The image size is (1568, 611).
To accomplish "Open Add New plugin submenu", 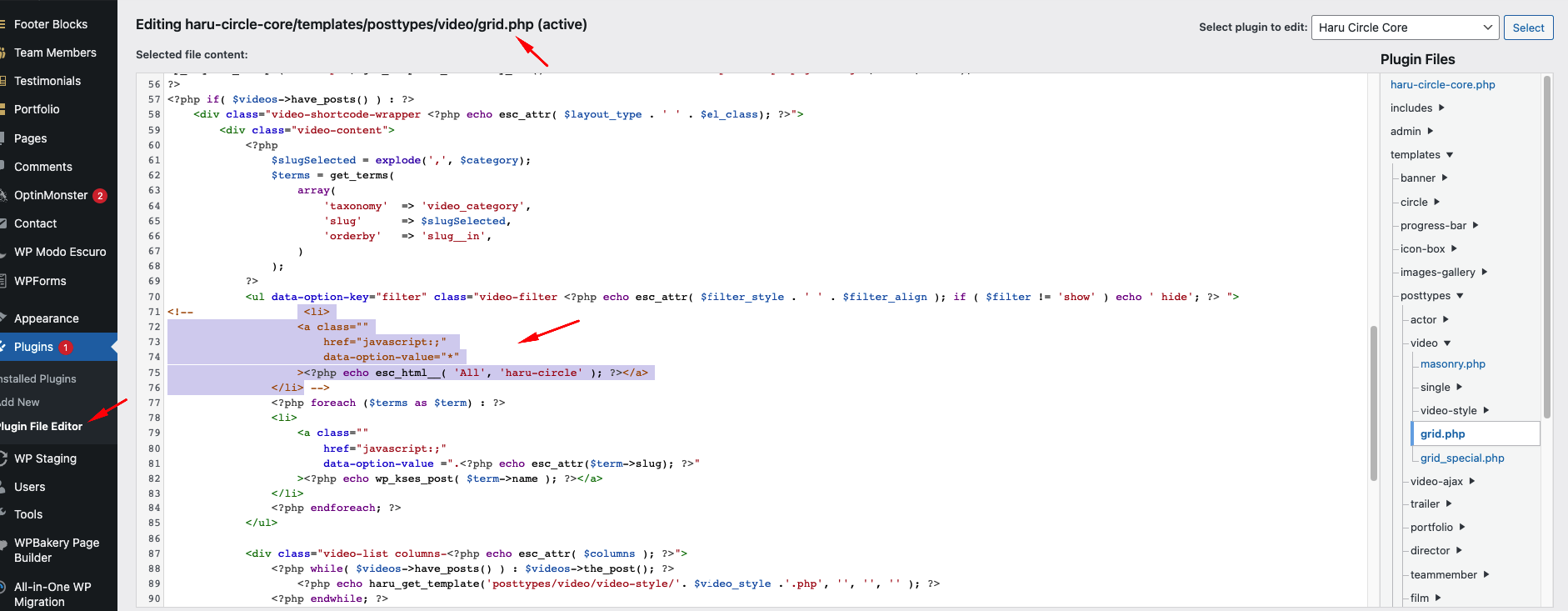I will coord(20,402).
